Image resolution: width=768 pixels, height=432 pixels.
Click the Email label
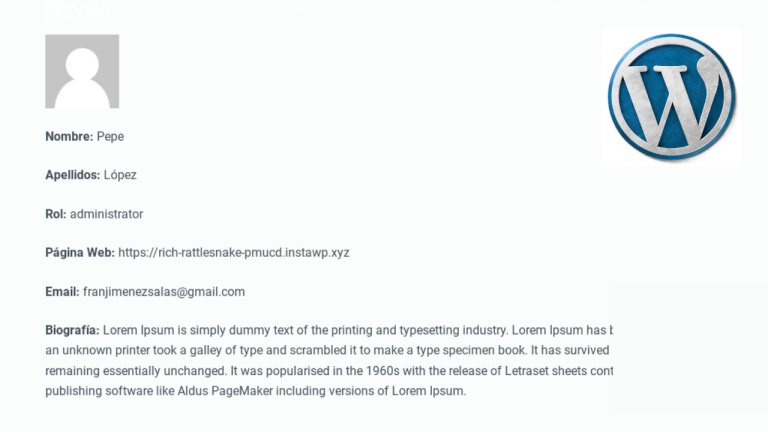coord(62,292)
